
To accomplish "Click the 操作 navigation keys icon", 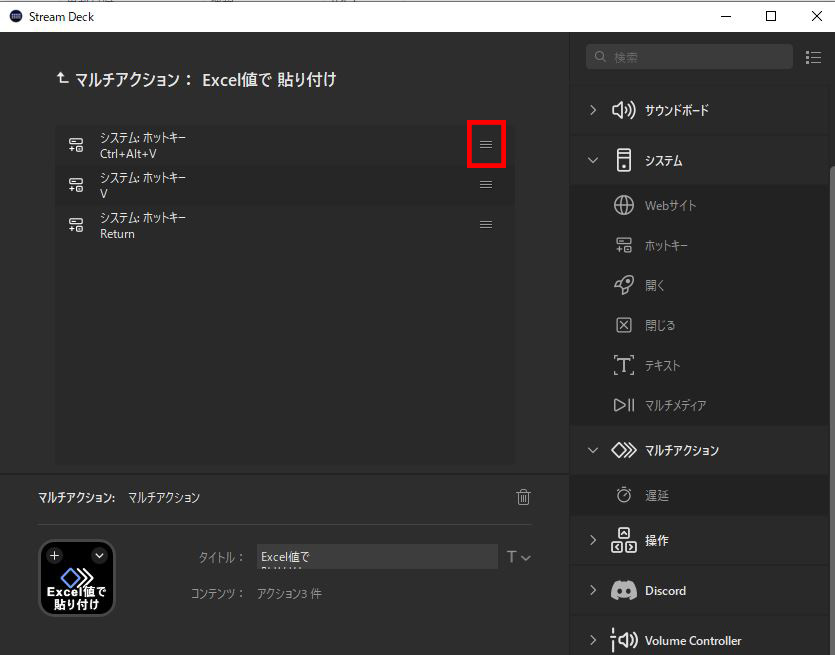I will tap(624, 540).
